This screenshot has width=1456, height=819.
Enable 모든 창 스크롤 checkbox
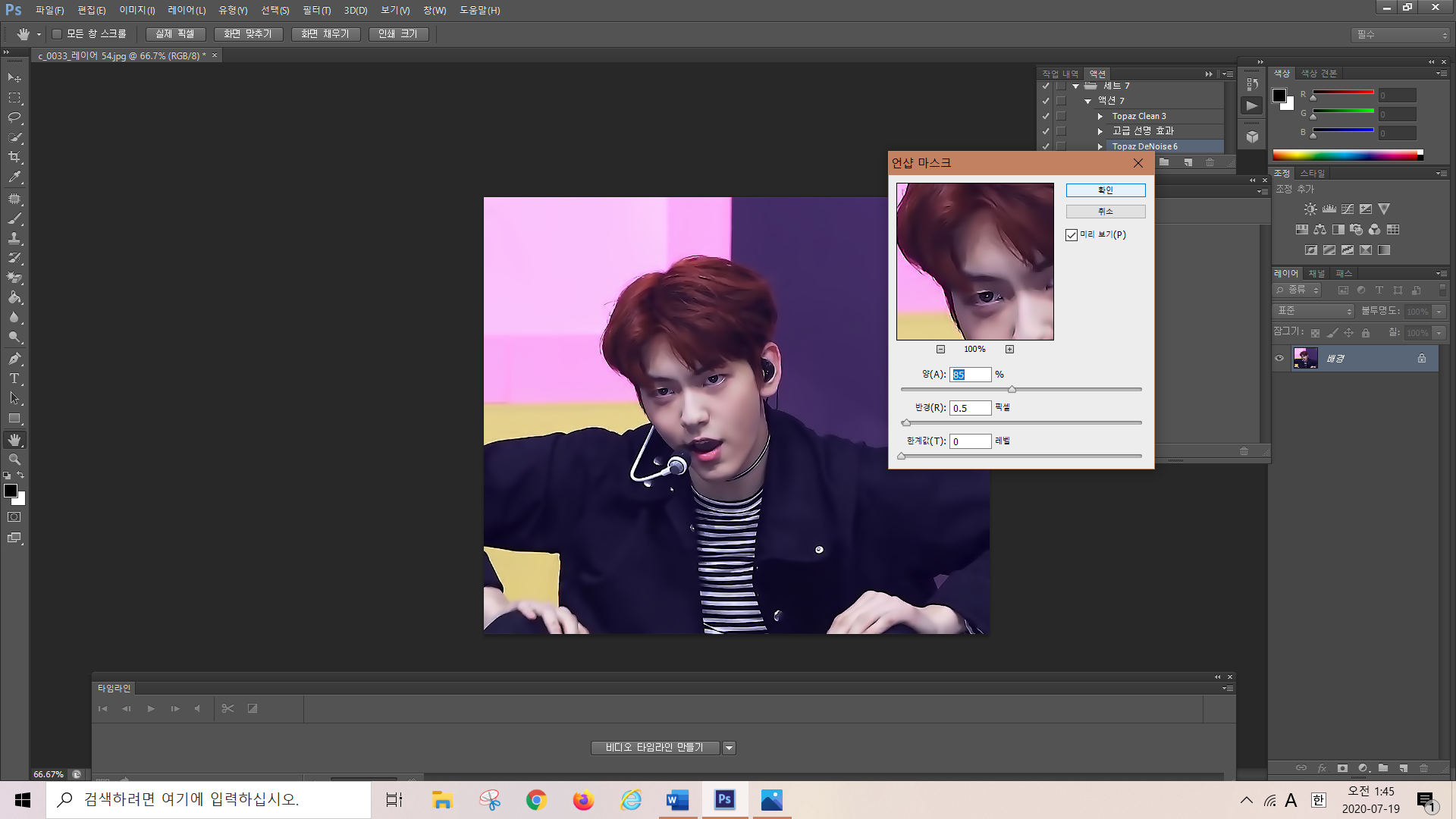point(57,34)
